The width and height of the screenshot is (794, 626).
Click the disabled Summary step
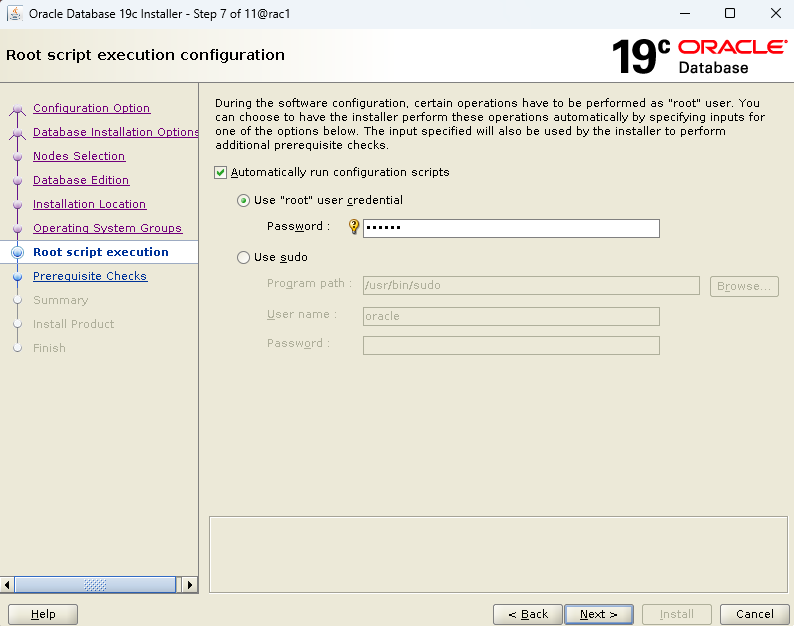(61, 300)
